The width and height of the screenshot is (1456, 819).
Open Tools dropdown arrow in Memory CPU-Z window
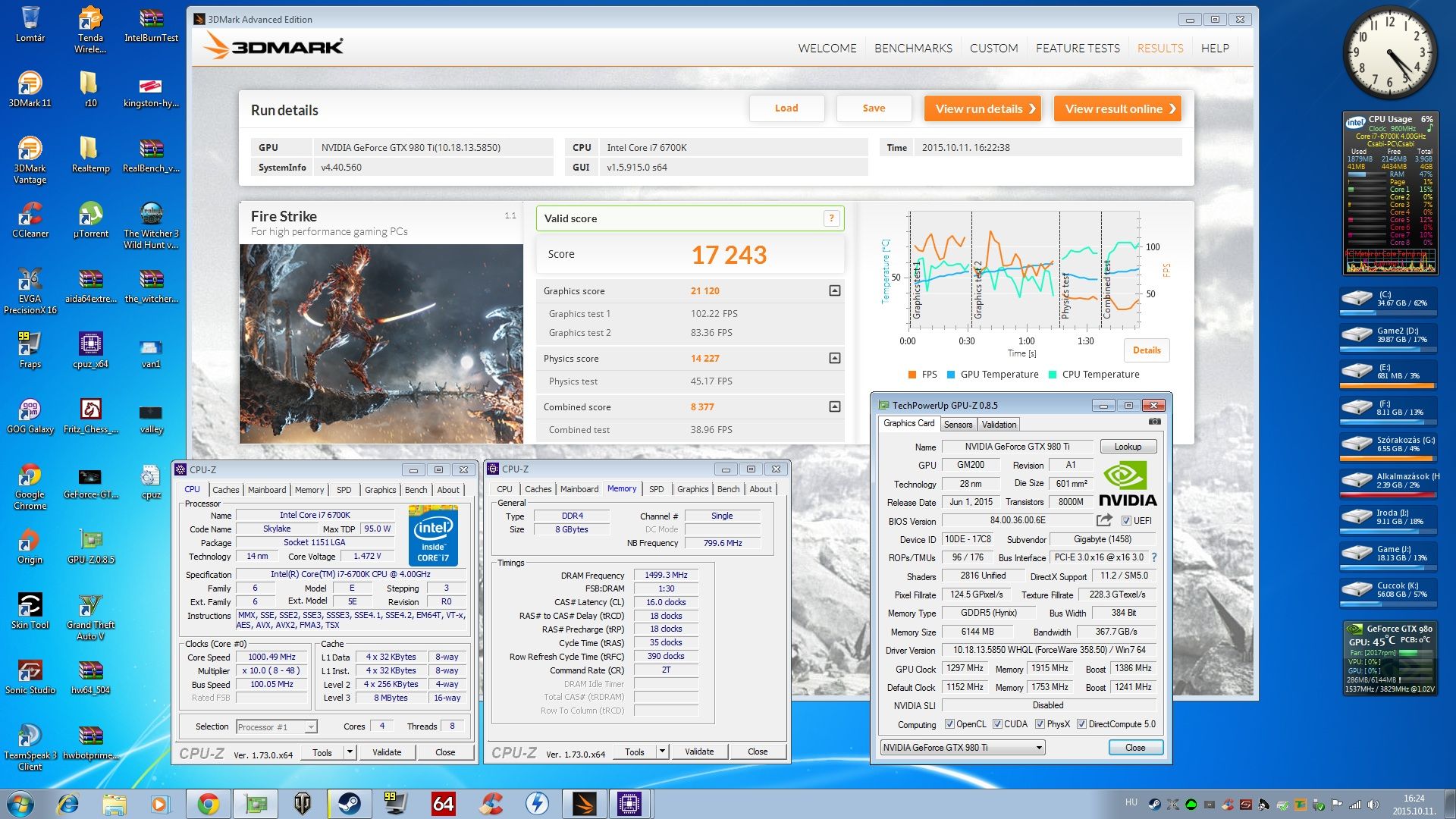[x=662, y=752]
